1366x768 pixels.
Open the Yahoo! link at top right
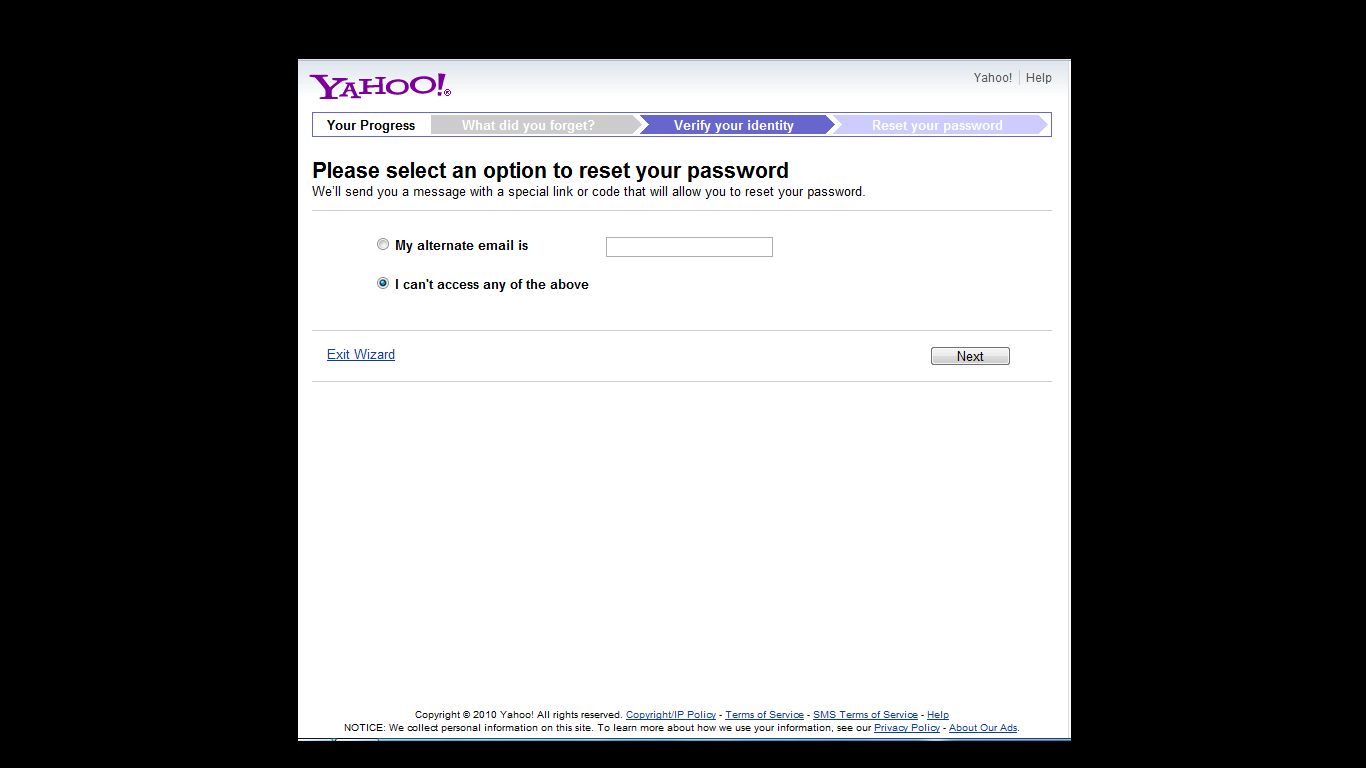click(993, 77)
